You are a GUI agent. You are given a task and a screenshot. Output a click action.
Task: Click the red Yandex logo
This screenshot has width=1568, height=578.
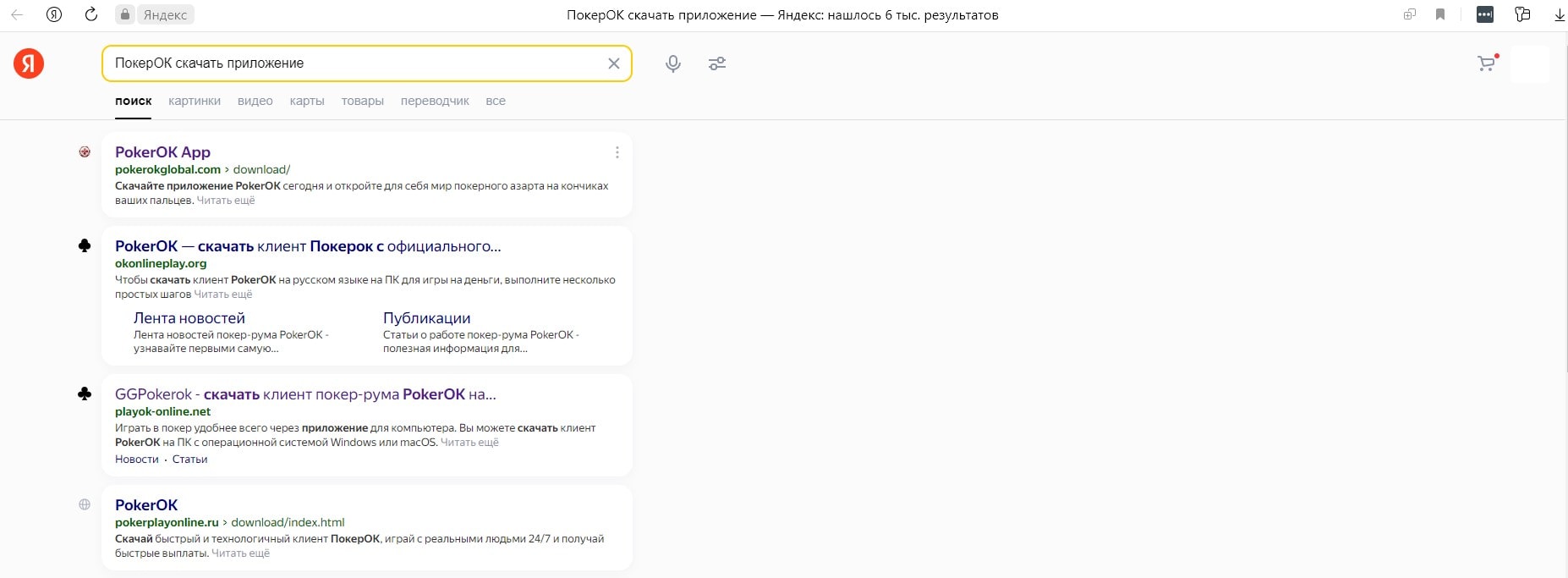point(29,63)
